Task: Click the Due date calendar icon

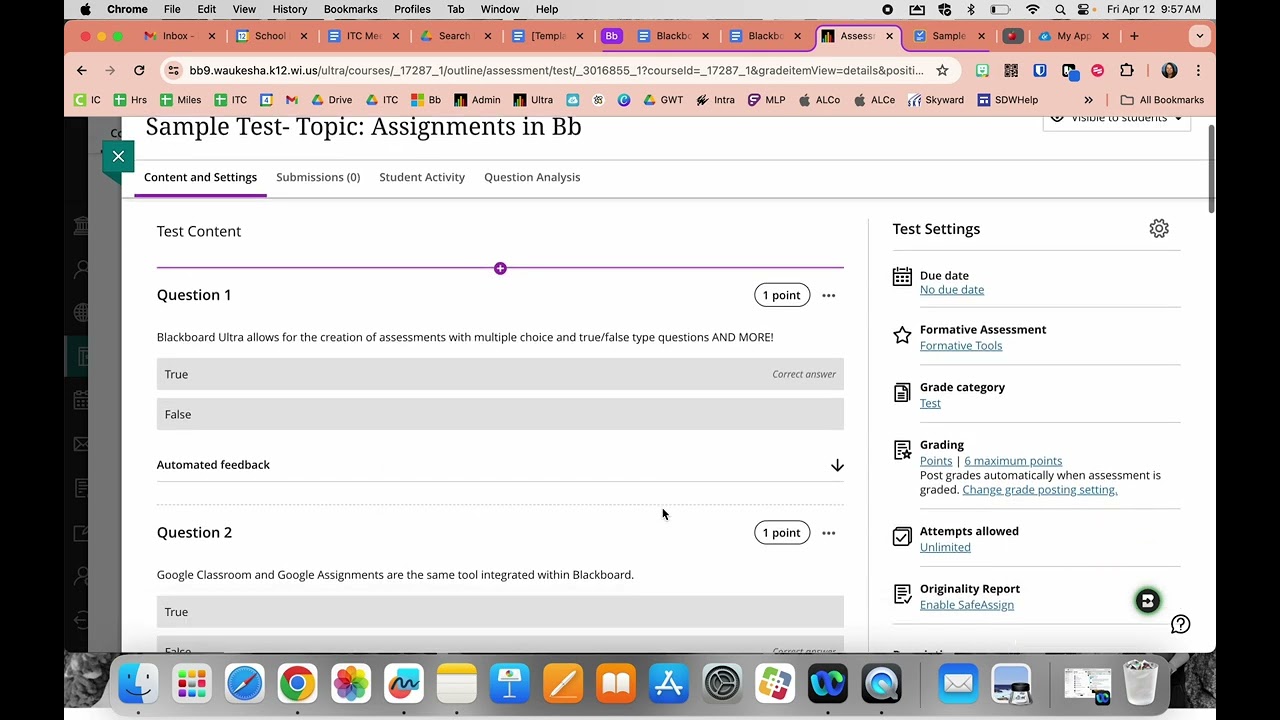Action: 902,277
